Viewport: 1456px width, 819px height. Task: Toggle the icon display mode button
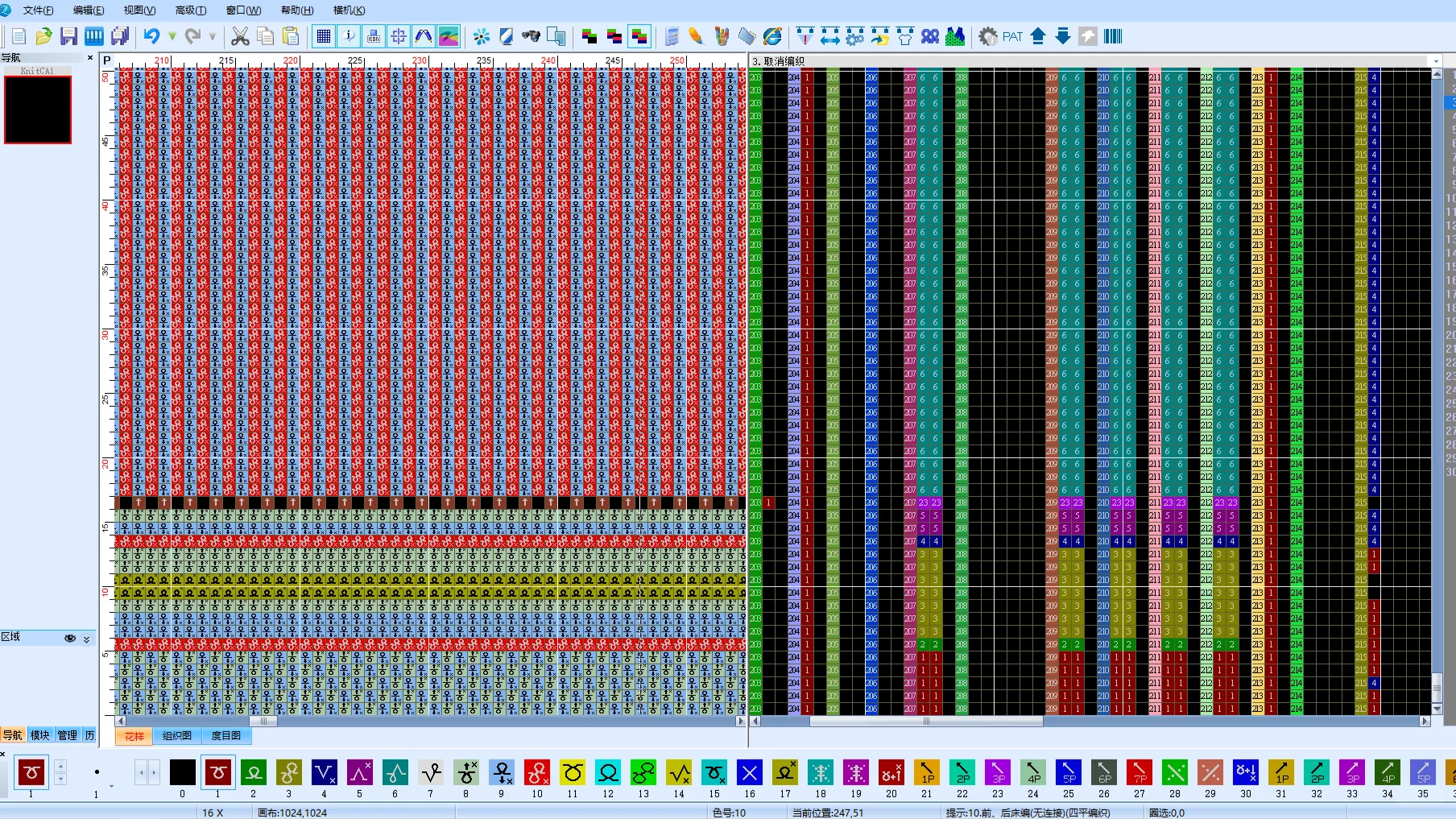[x=374, y=36]
